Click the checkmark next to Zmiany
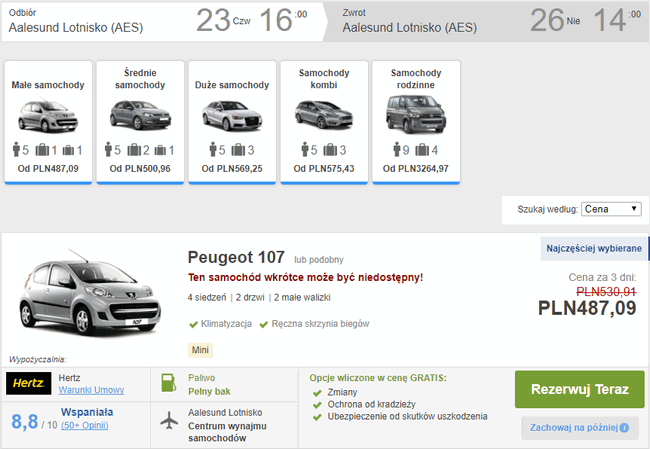Viewport: 650px width, 449px height. pyautogui.click(x=317, y=393)
